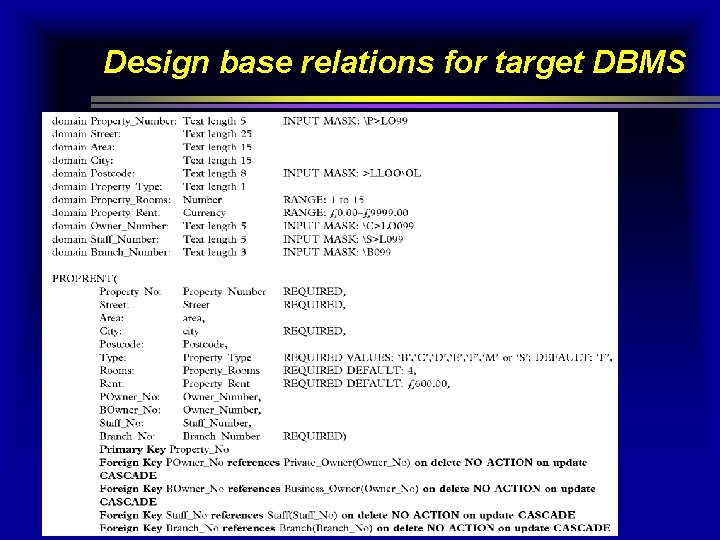Select the Foreign Key Branch_No references line
Viewport: 720px width, 540px height.
354,528
